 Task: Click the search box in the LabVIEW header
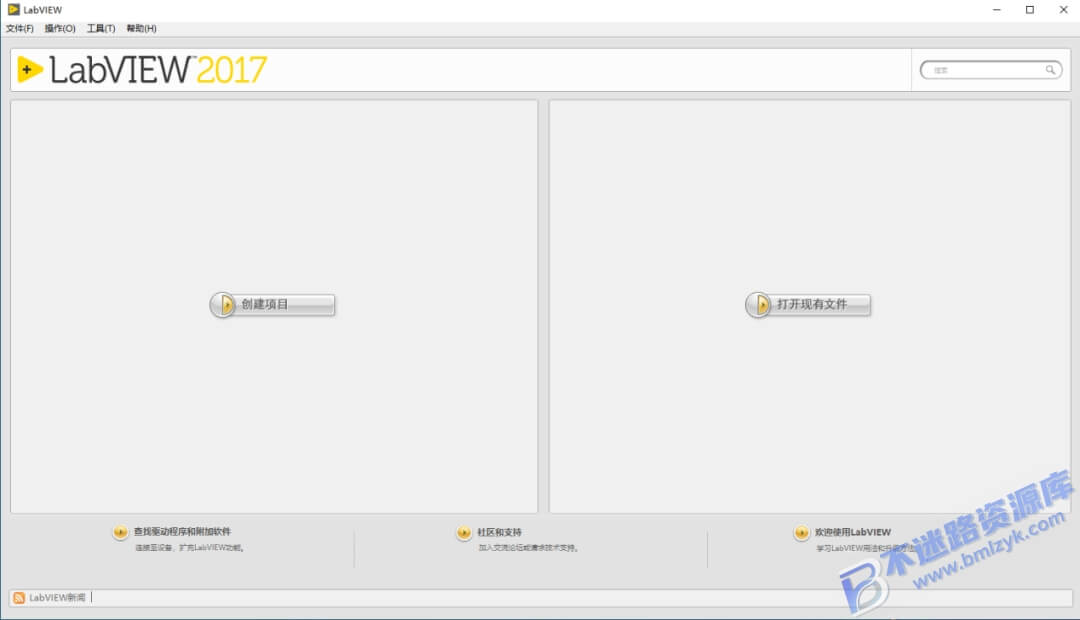(x=990, y=70)
